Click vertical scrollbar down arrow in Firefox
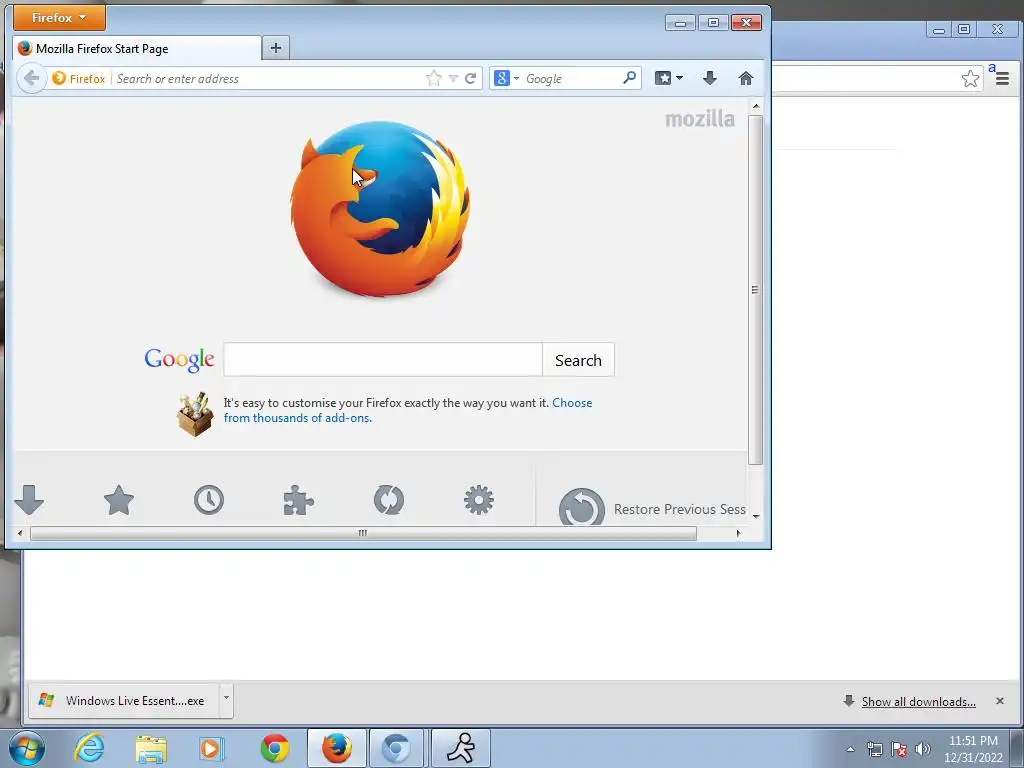Viewport: 1024px width, 768px height. coord(756,516)
